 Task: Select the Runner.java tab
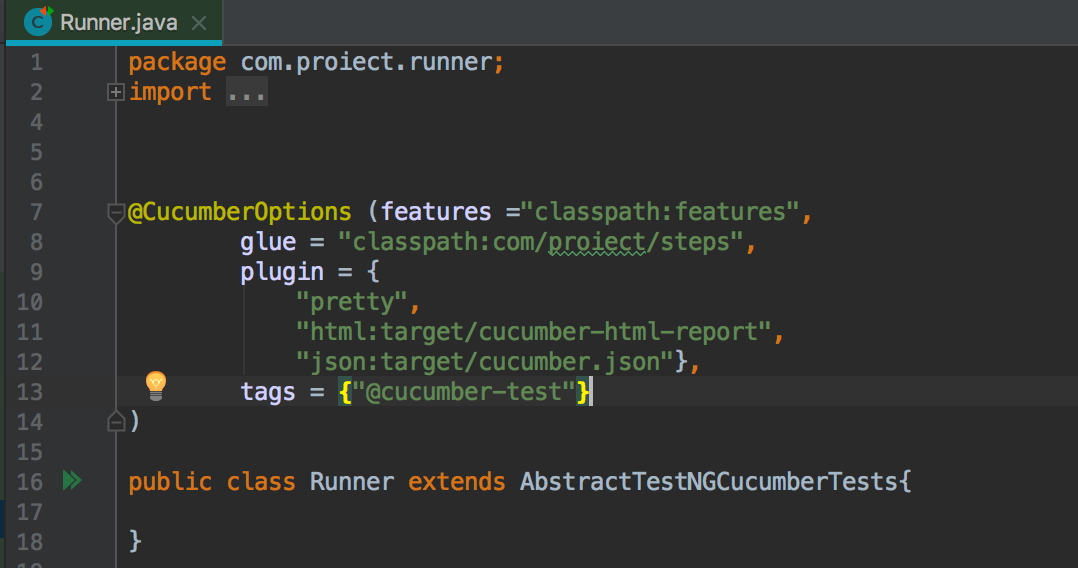[x=118, y=22]
